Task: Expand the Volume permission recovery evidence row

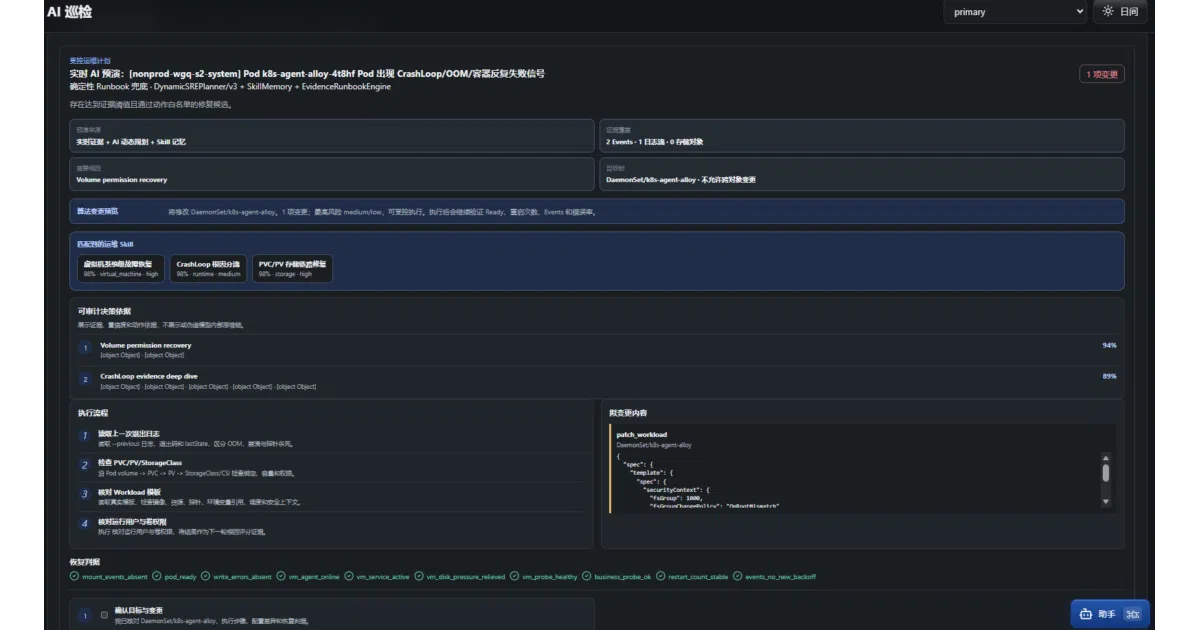Action: point(597,349)
